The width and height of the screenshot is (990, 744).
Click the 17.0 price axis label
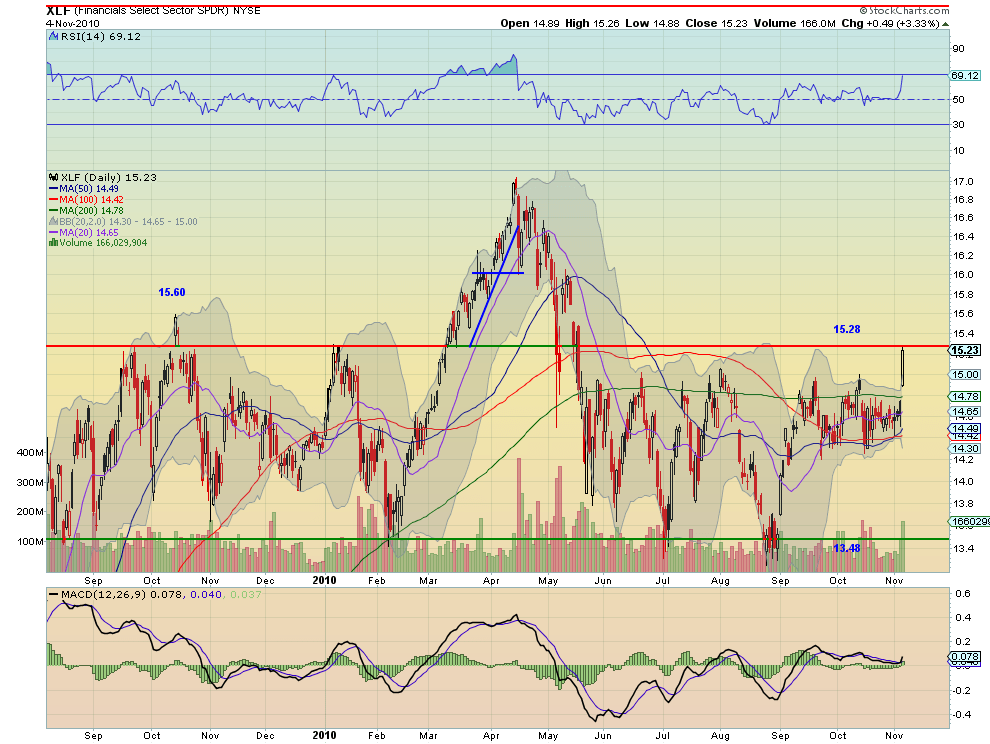click(x=963, y=182)
